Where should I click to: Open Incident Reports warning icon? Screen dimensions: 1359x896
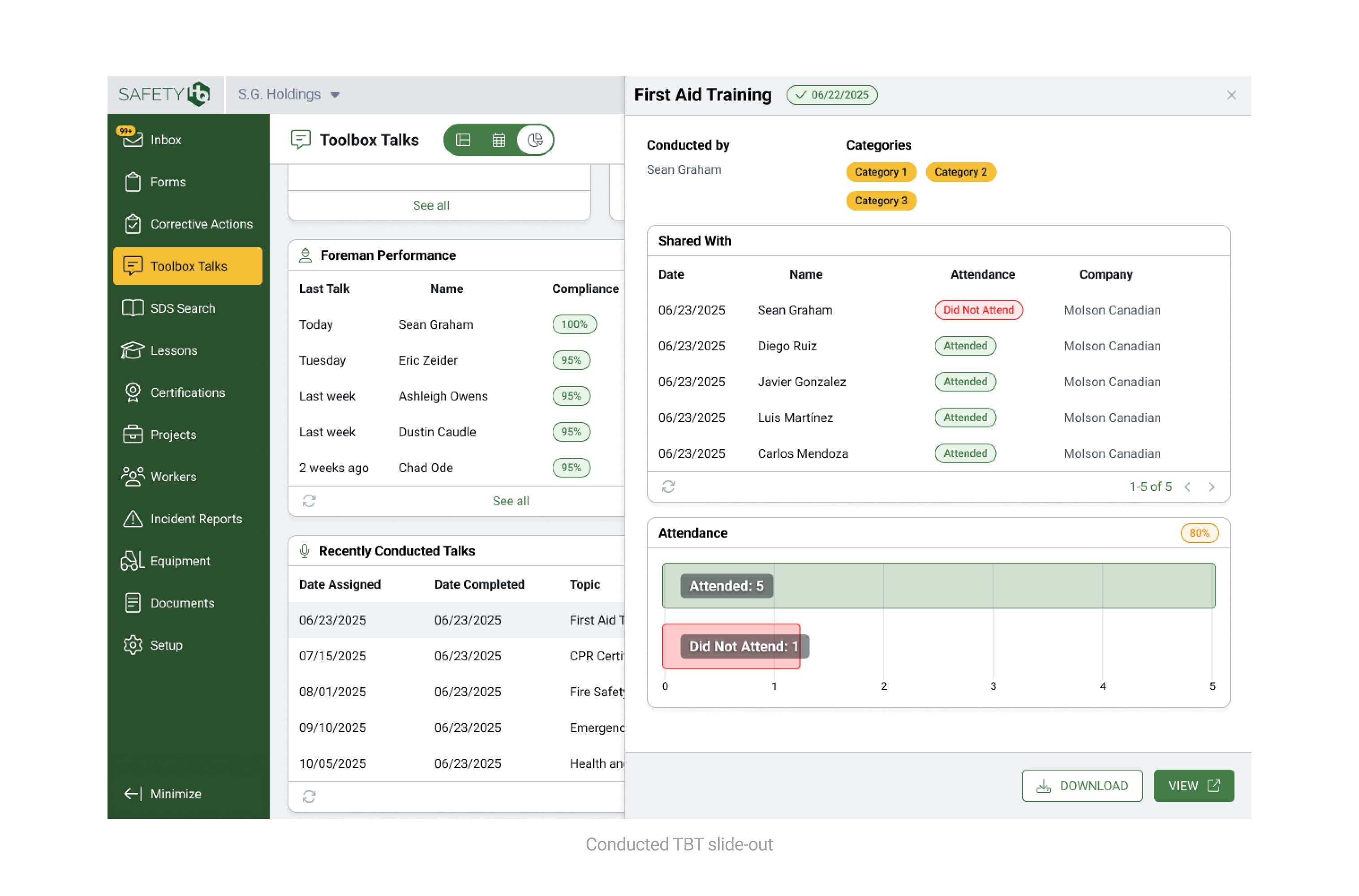click(x=133, y=519)
